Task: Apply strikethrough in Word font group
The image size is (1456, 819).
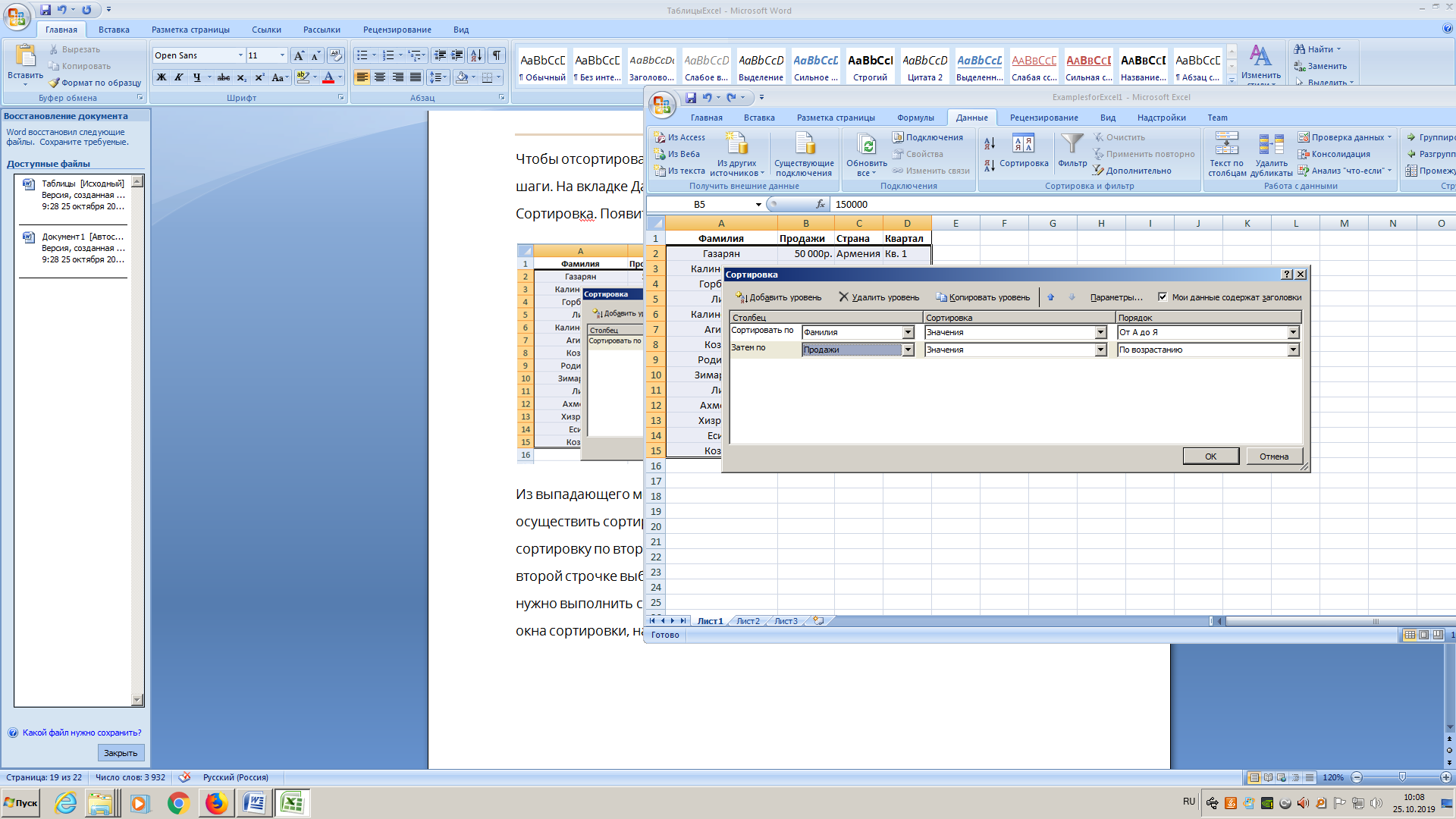Action: tap(224, 77)
